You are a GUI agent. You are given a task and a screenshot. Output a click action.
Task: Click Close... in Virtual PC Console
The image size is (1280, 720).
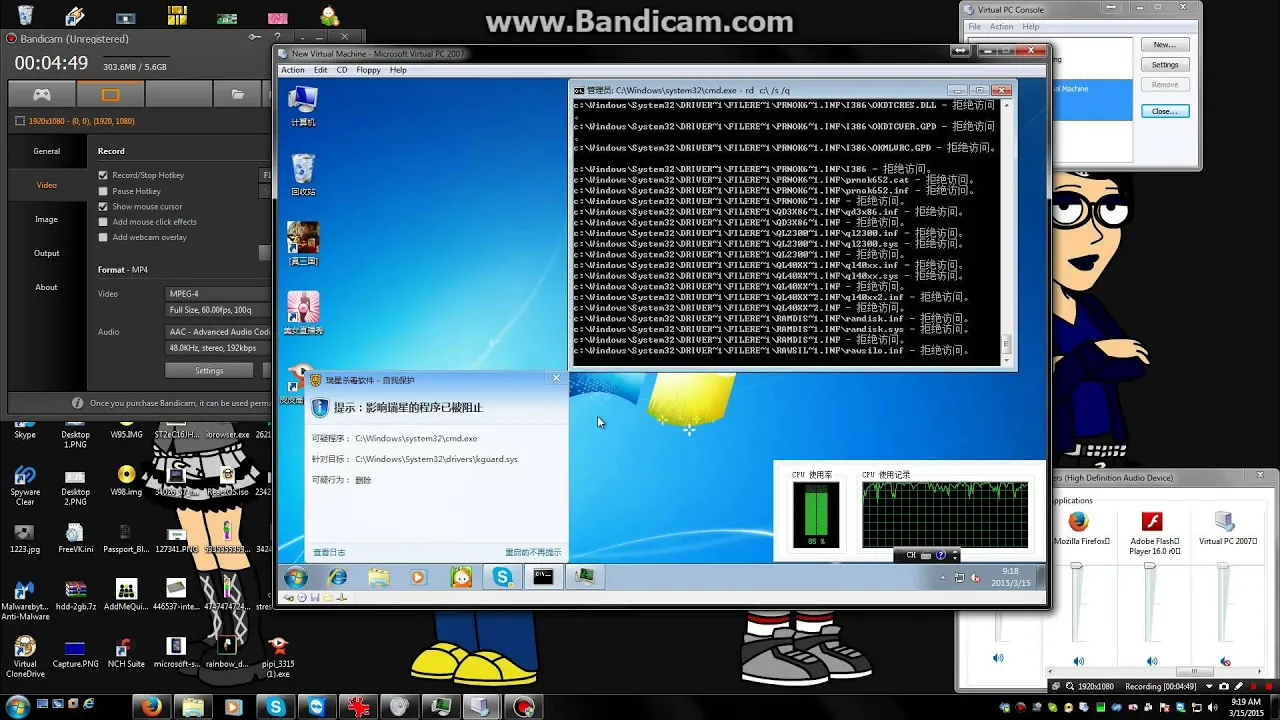point(1165,111)
